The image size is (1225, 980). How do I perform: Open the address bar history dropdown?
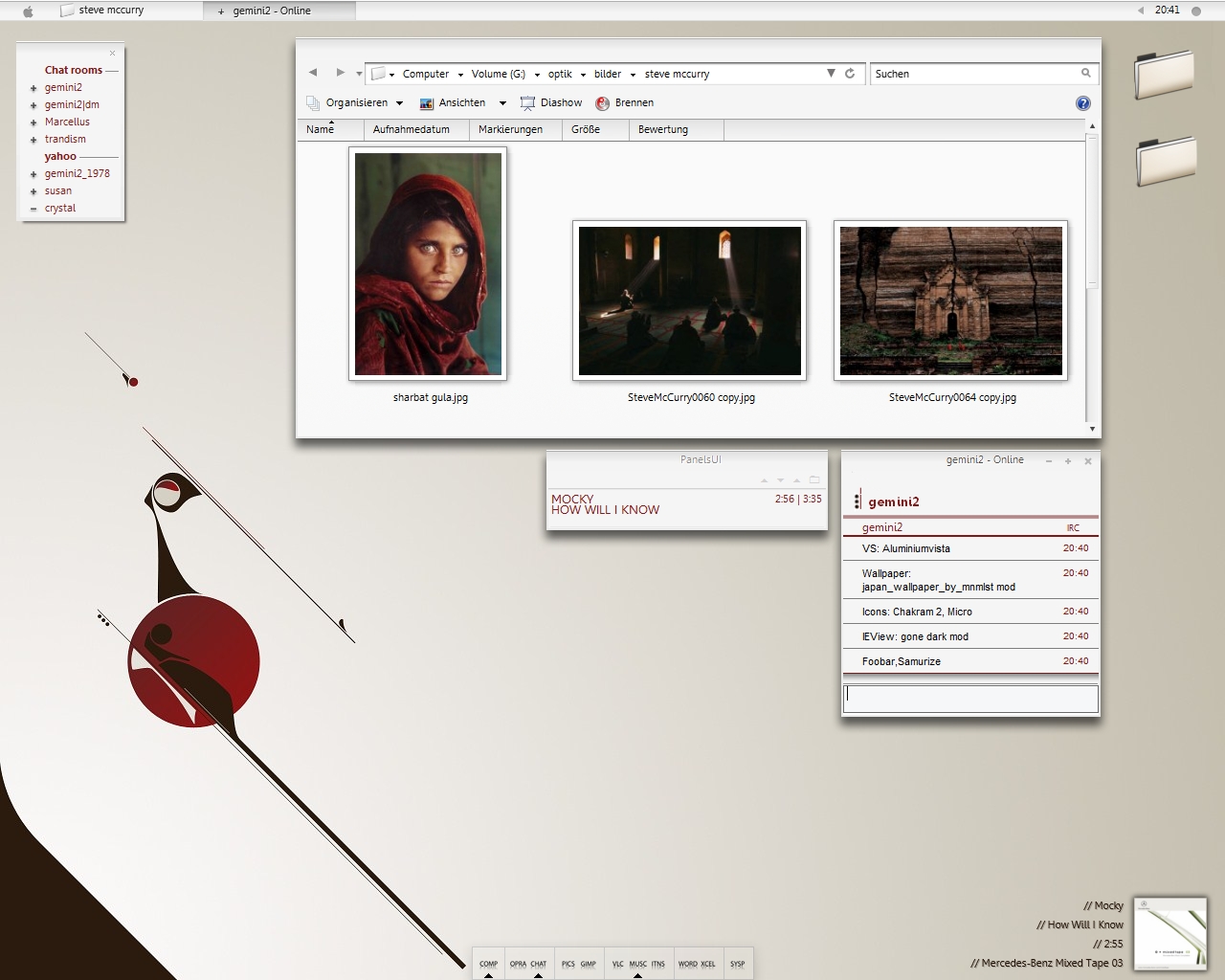(831, 73)
